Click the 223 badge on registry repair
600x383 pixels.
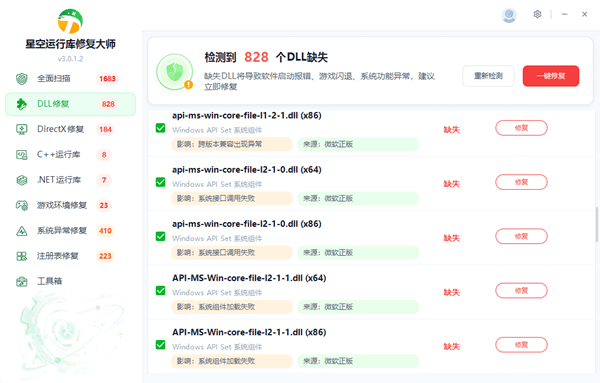tap(105, 256)
